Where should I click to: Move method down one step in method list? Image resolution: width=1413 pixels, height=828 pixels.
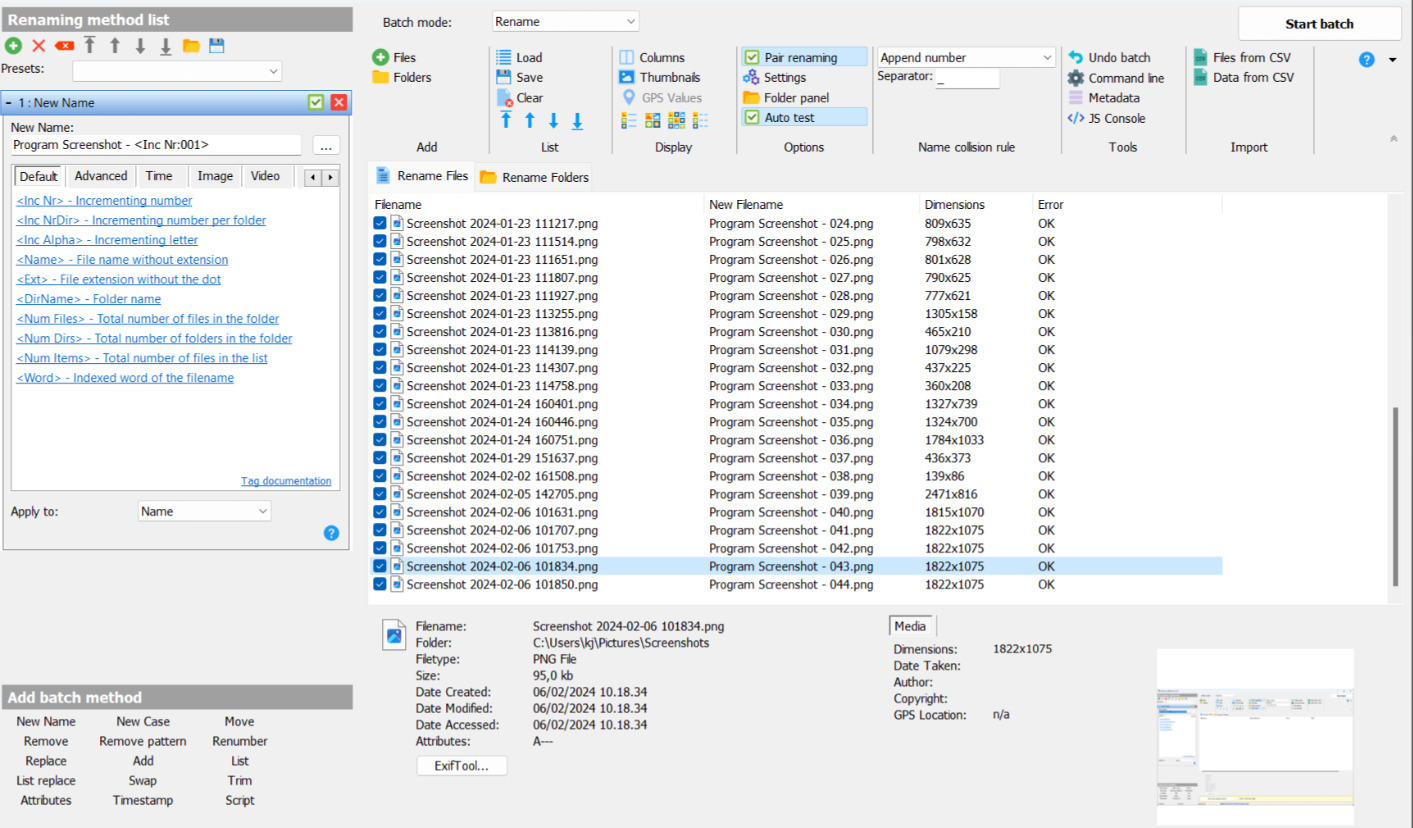[x=140, y=46]
